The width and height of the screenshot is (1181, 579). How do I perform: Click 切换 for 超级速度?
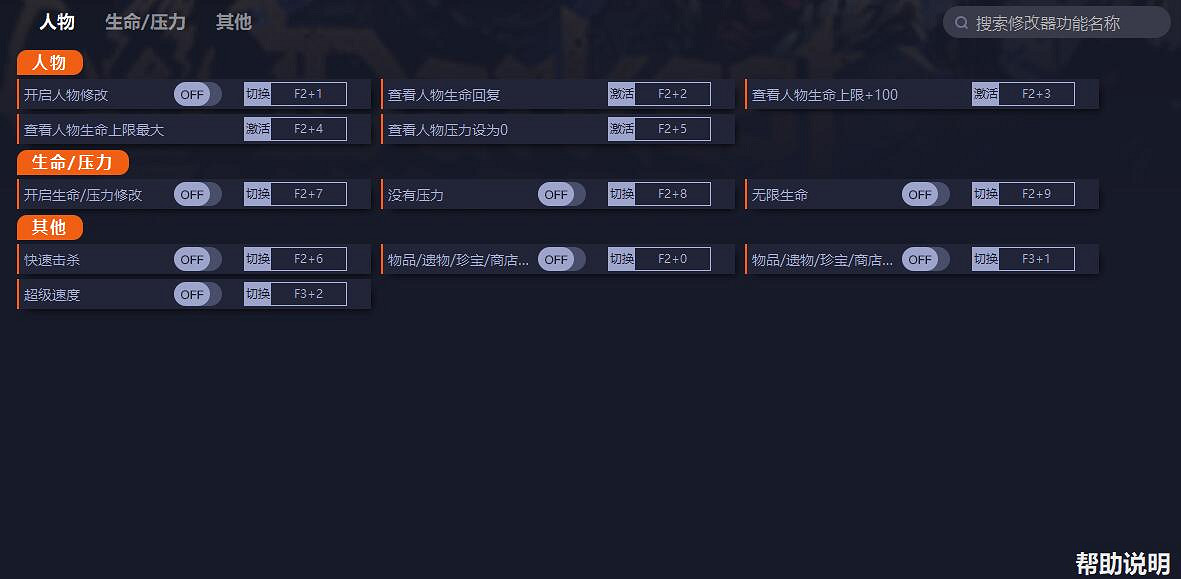256,294
